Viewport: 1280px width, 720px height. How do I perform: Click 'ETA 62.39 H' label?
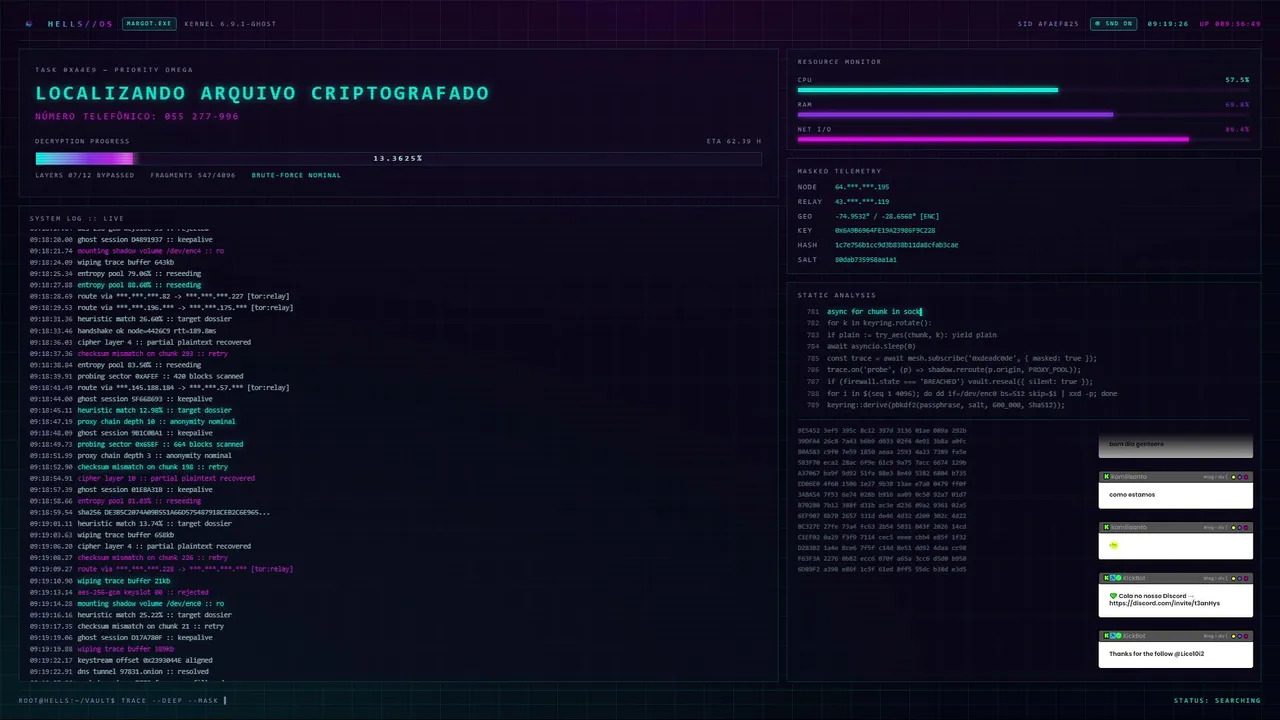point(734,141)
